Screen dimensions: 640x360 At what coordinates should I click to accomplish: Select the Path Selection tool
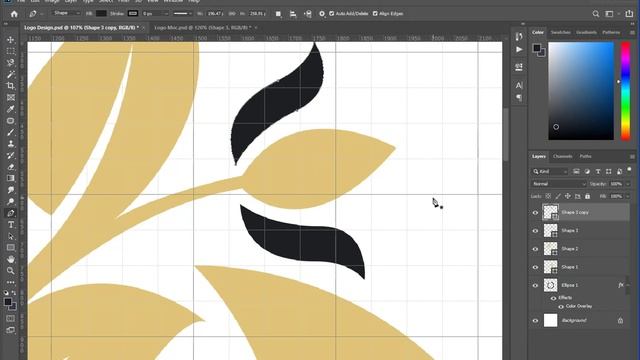(x=11, y=236)
